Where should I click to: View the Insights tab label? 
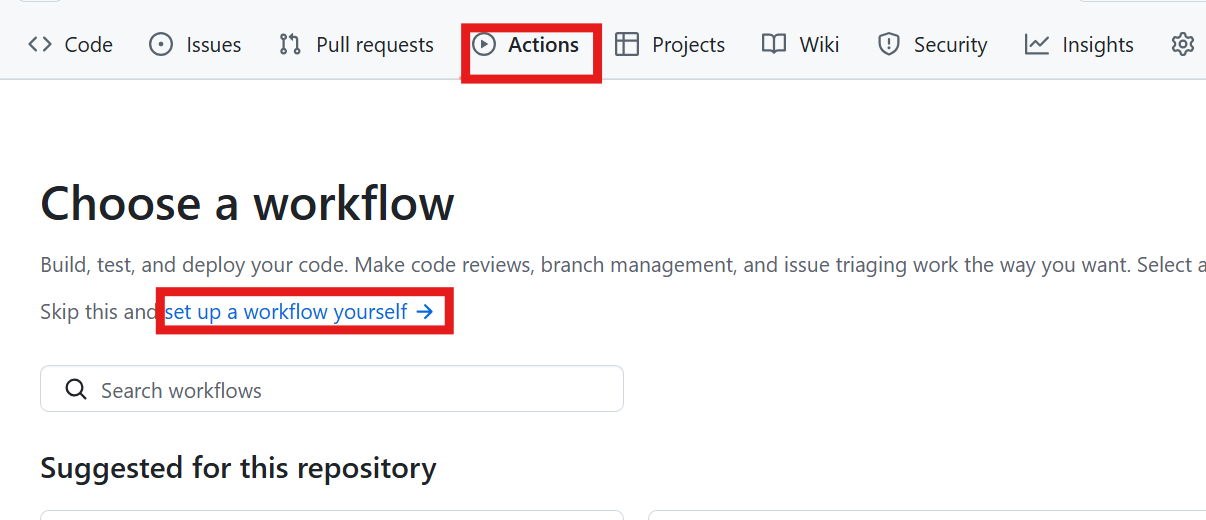(1097, 45)
